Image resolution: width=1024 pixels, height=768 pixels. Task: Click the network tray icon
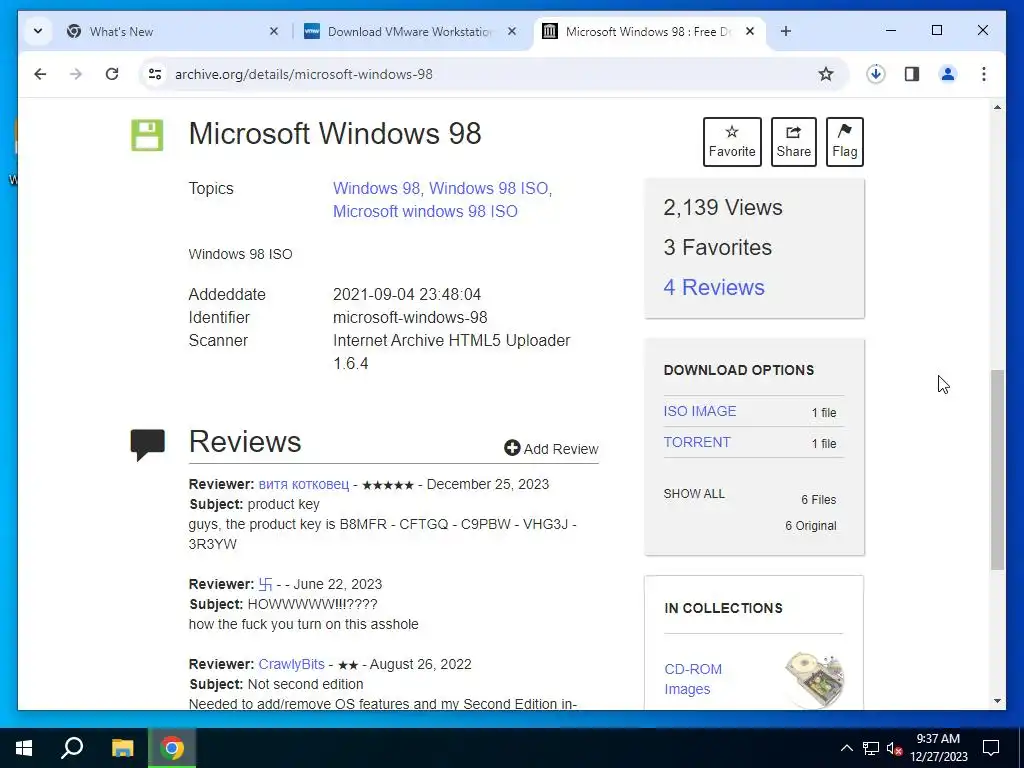[871, 748]
